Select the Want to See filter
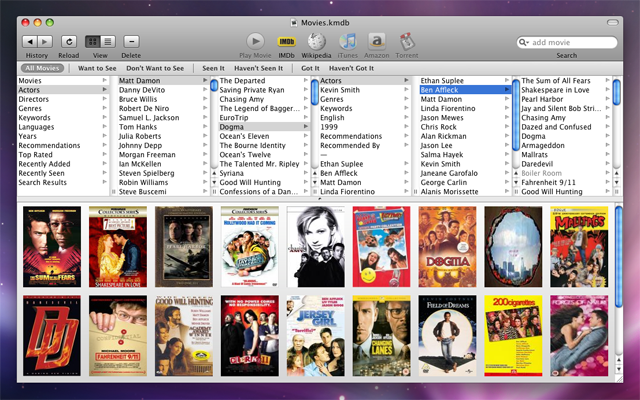 [96, 68]
